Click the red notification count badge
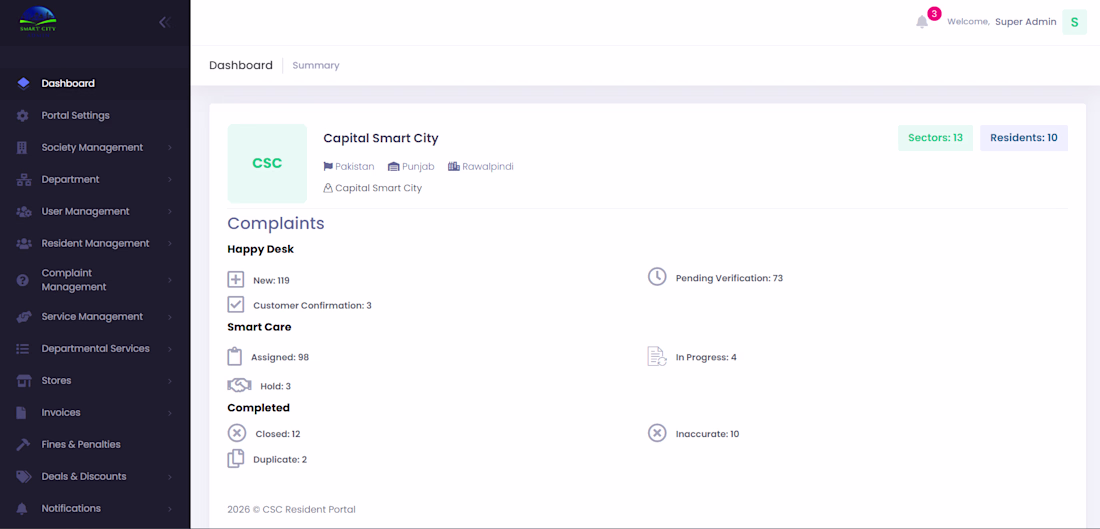1100x529 pixels. pos(934,13)
